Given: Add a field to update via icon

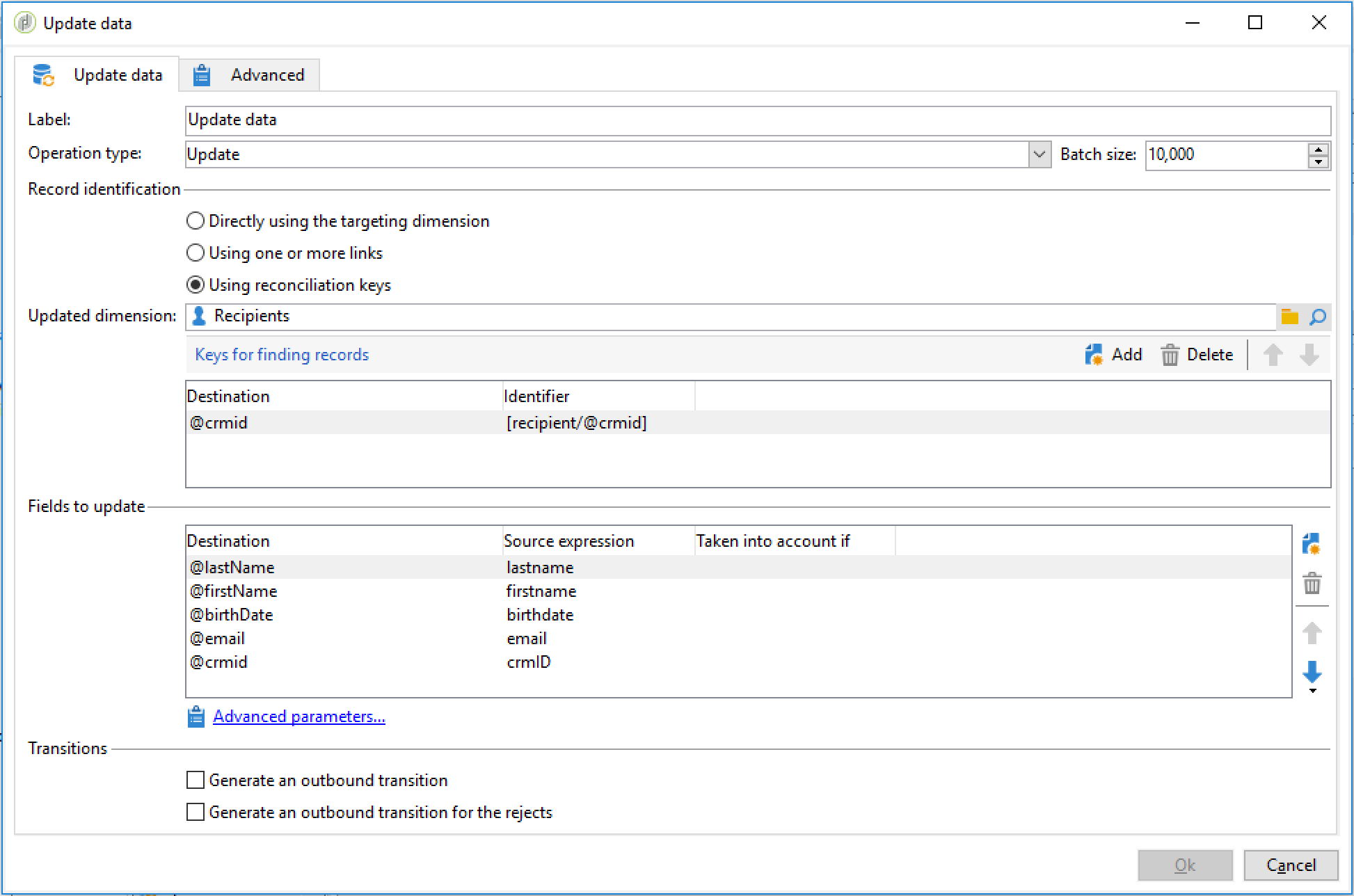Looking at the screenshot, I should pyautogui.click(x=1311, y=544).
